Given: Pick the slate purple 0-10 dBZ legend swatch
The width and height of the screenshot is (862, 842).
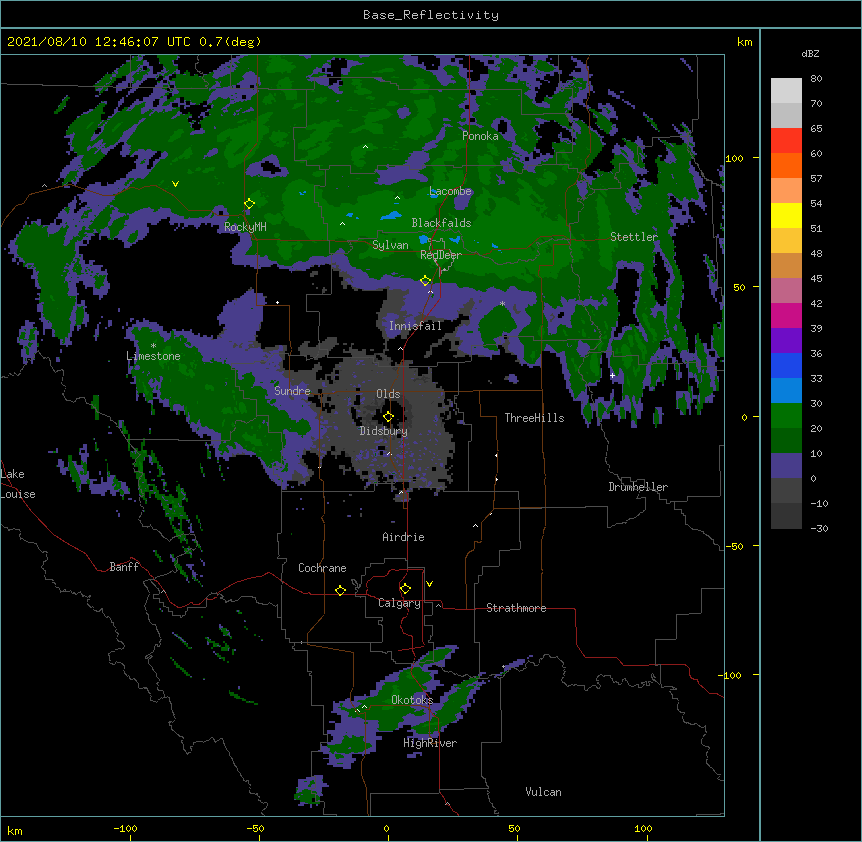Looking at the screenshot, I should pos(786,466).
